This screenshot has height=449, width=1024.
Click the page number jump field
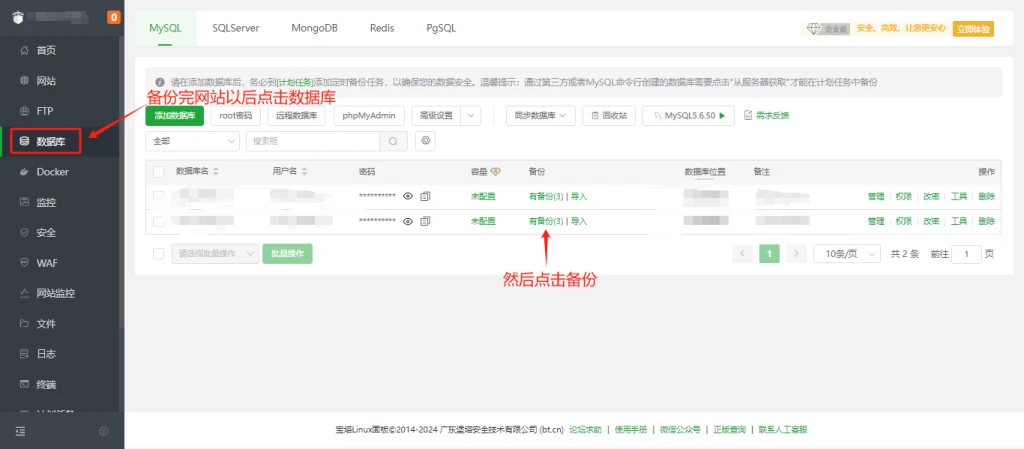click(x=966, y=254)
